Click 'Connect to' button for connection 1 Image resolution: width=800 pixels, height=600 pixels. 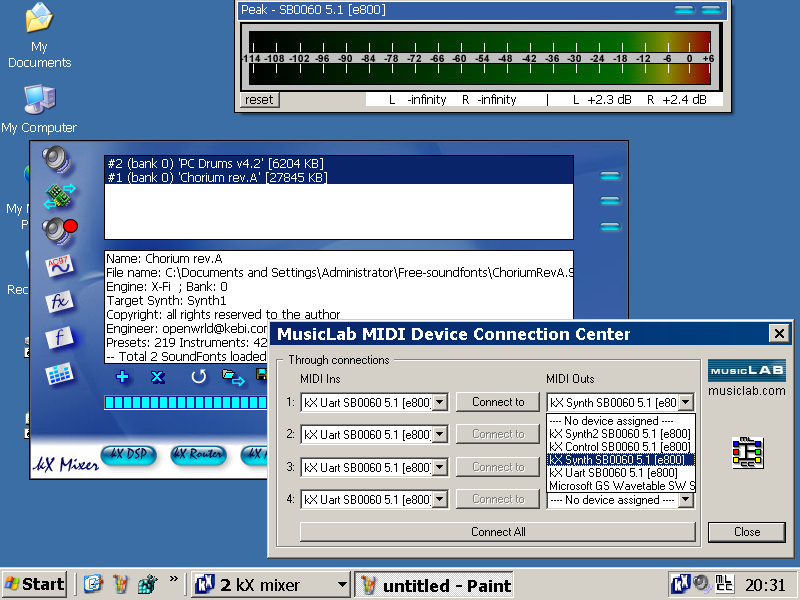tap(498, 402)
